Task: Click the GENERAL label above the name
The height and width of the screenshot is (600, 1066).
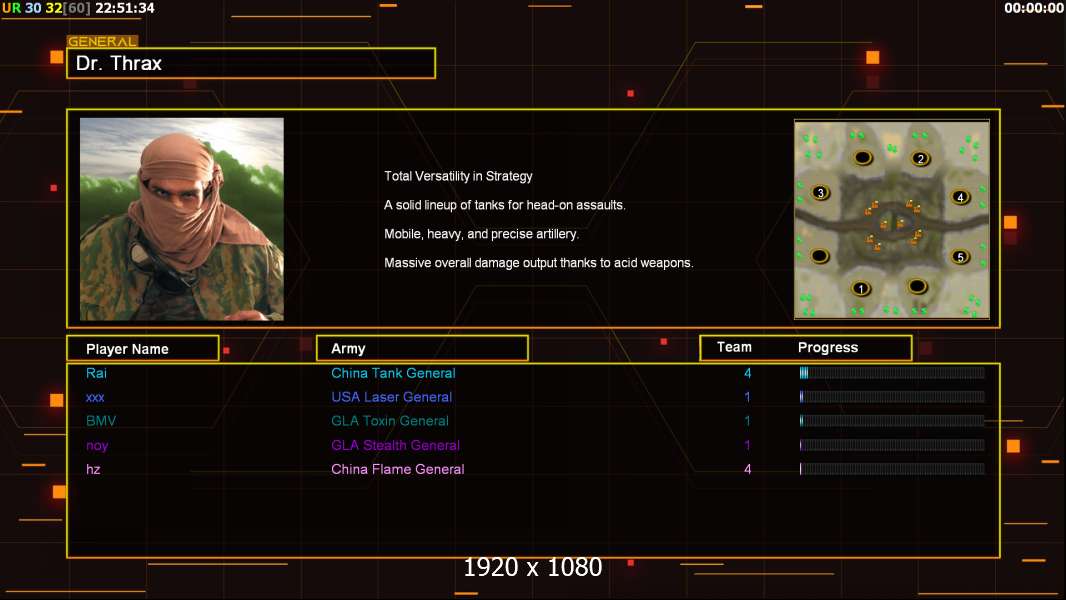Action: click(x=102, y=41)
